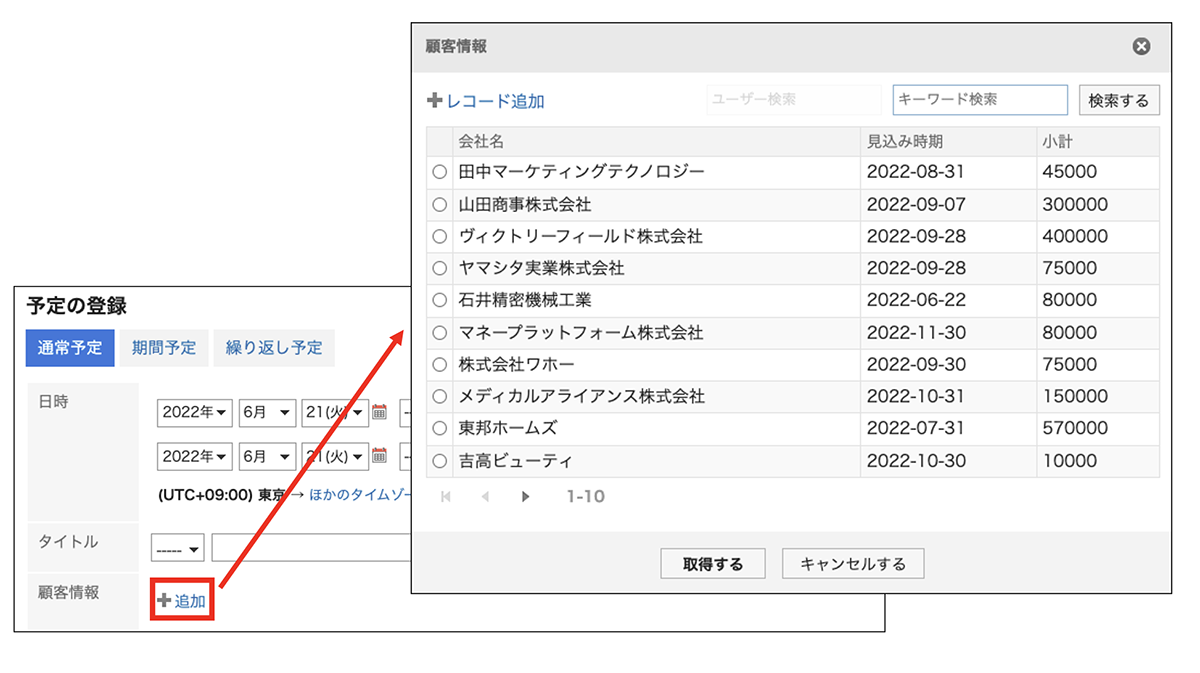Open the 6月 month dropdown

click(267, 413)
